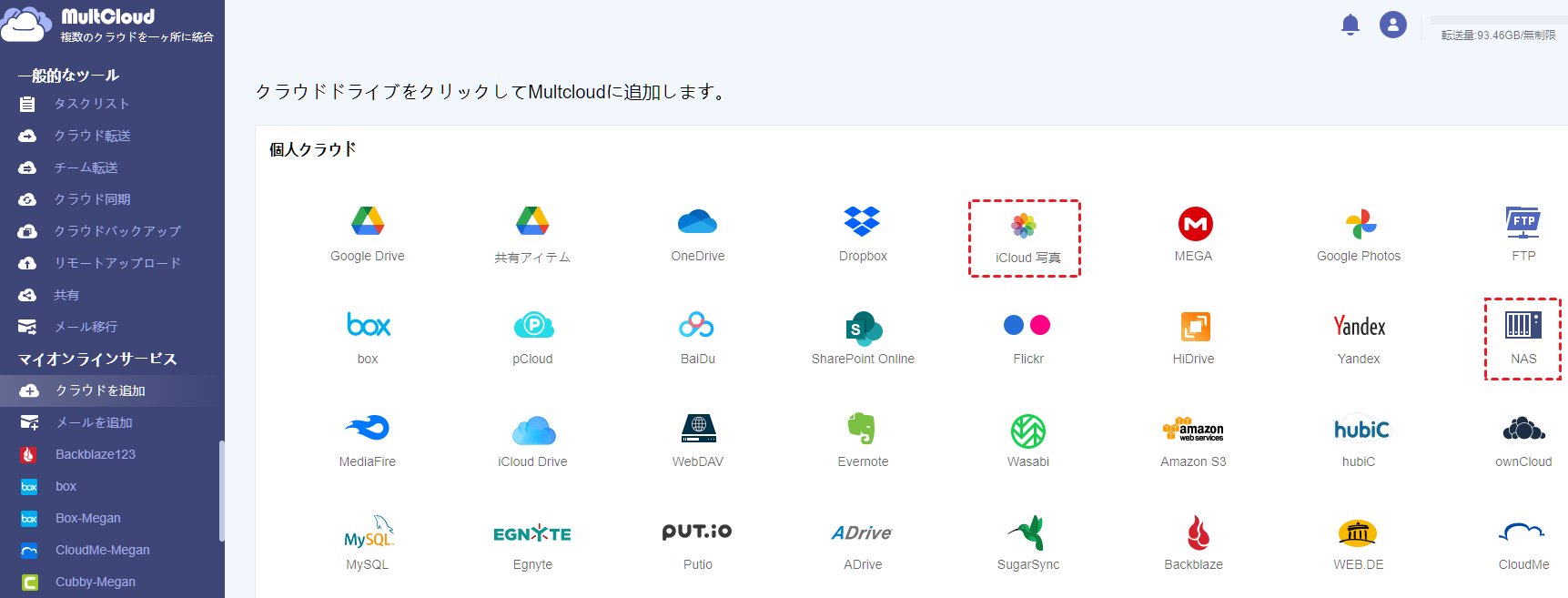The width and height of the screenshot is (1568, 598).
Task: Add Google Photos service
Action: tap(1361, 223)
